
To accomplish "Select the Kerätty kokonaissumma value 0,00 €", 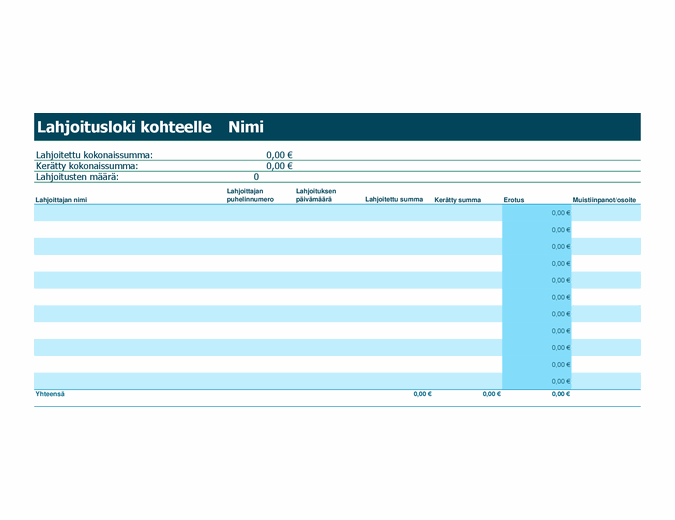I will pos(279,166).
